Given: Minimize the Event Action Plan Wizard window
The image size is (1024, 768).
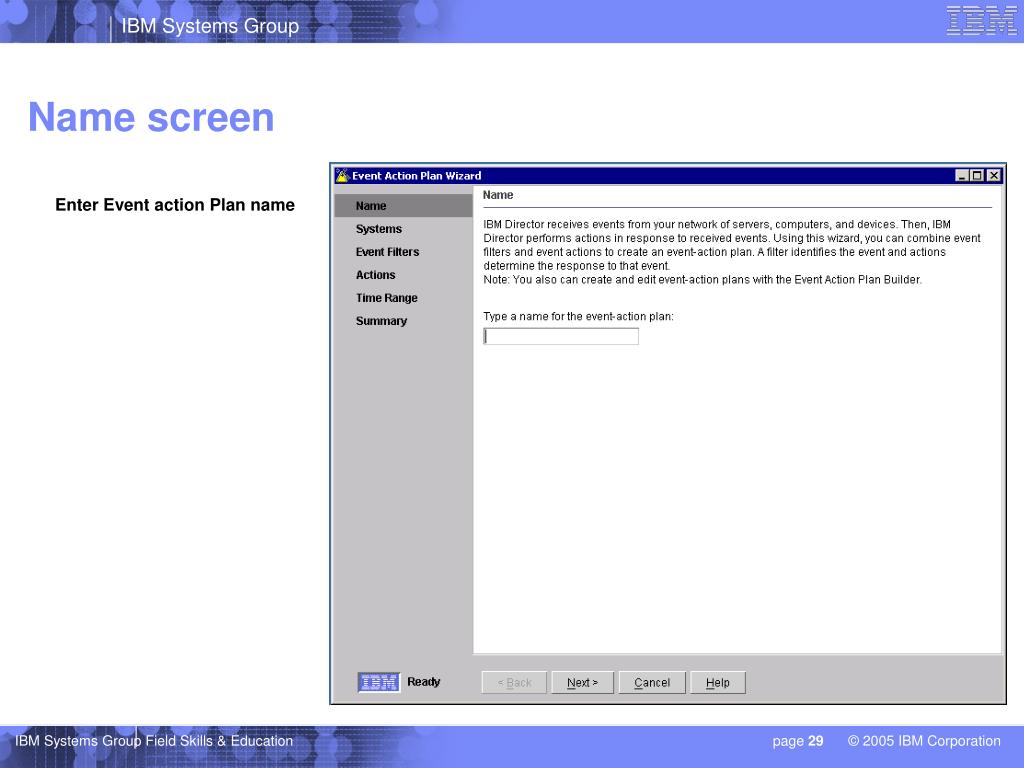Looking at the screenshot, I should click(x=962, y=175).
